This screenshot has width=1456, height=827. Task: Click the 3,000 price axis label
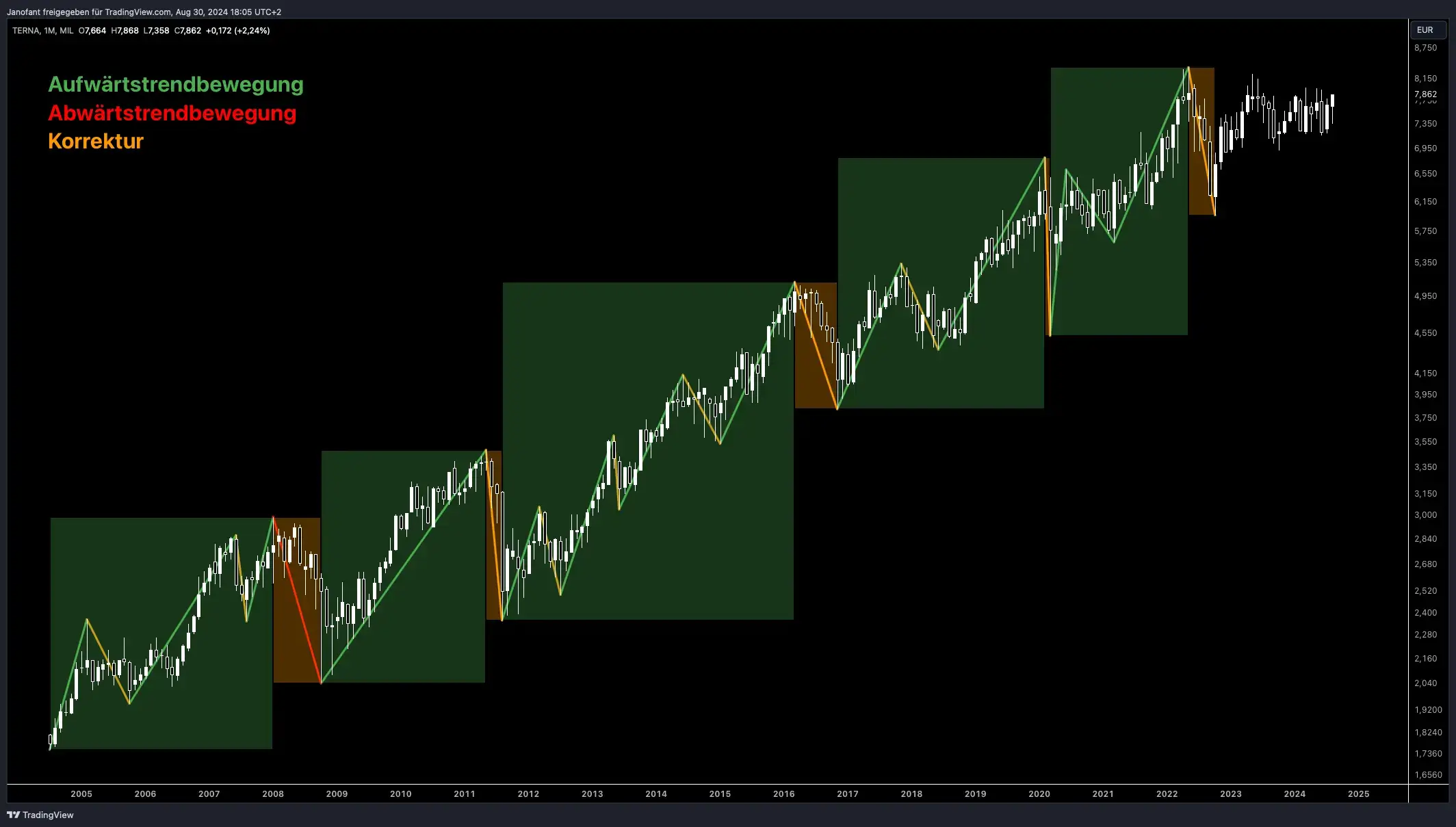(x=1426, y=515)
